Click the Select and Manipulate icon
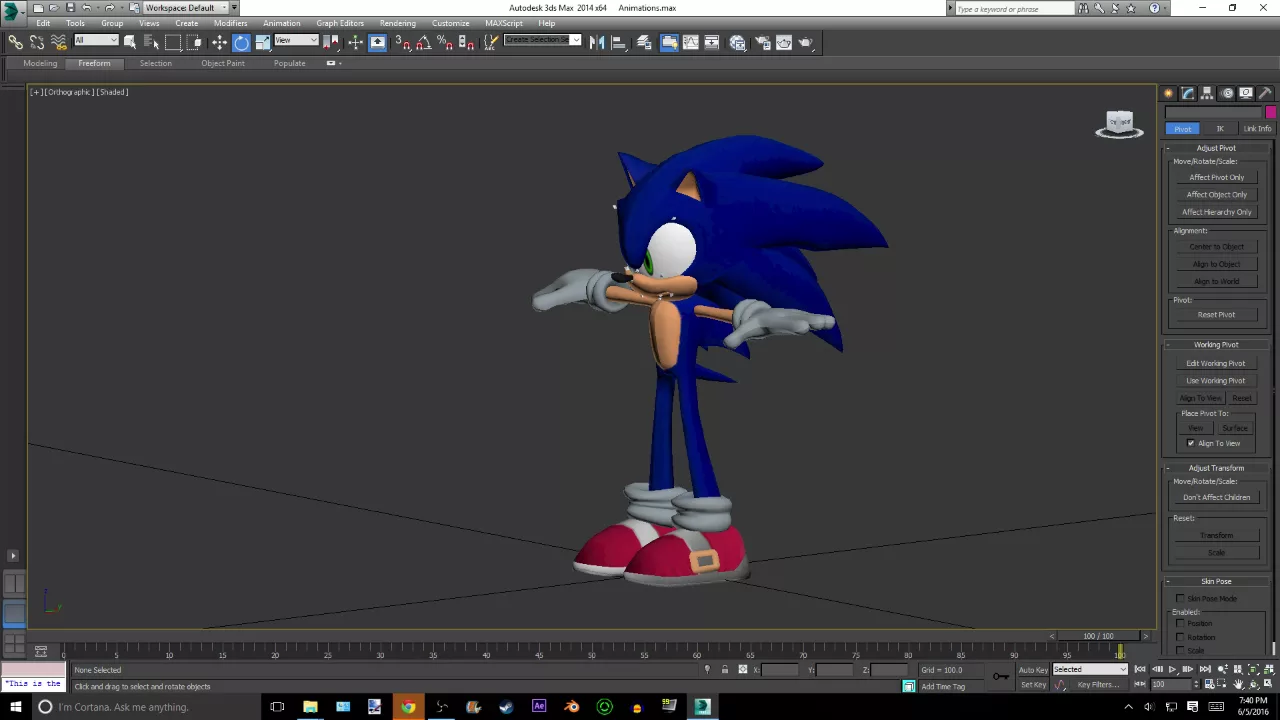 [x=355, y=42]
